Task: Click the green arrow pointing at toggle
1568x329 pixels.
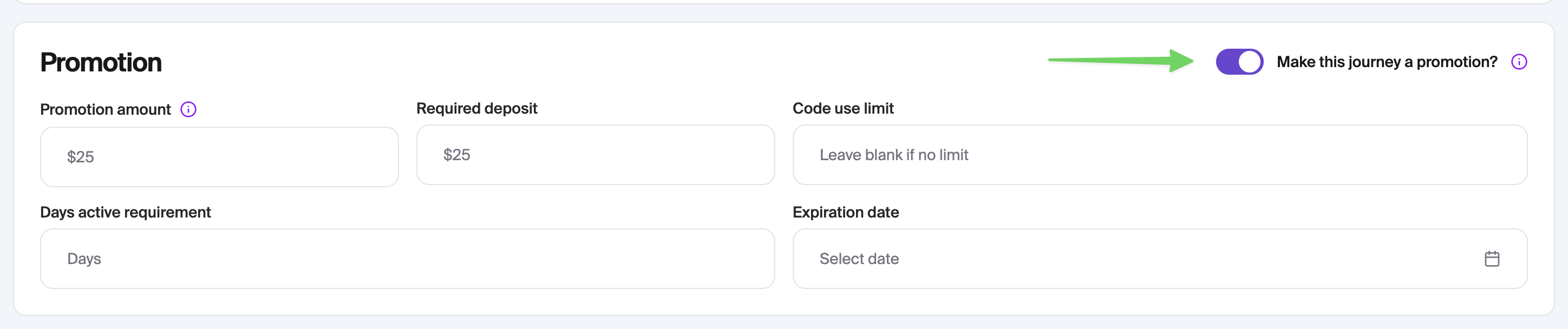Action: point(1120,60)
